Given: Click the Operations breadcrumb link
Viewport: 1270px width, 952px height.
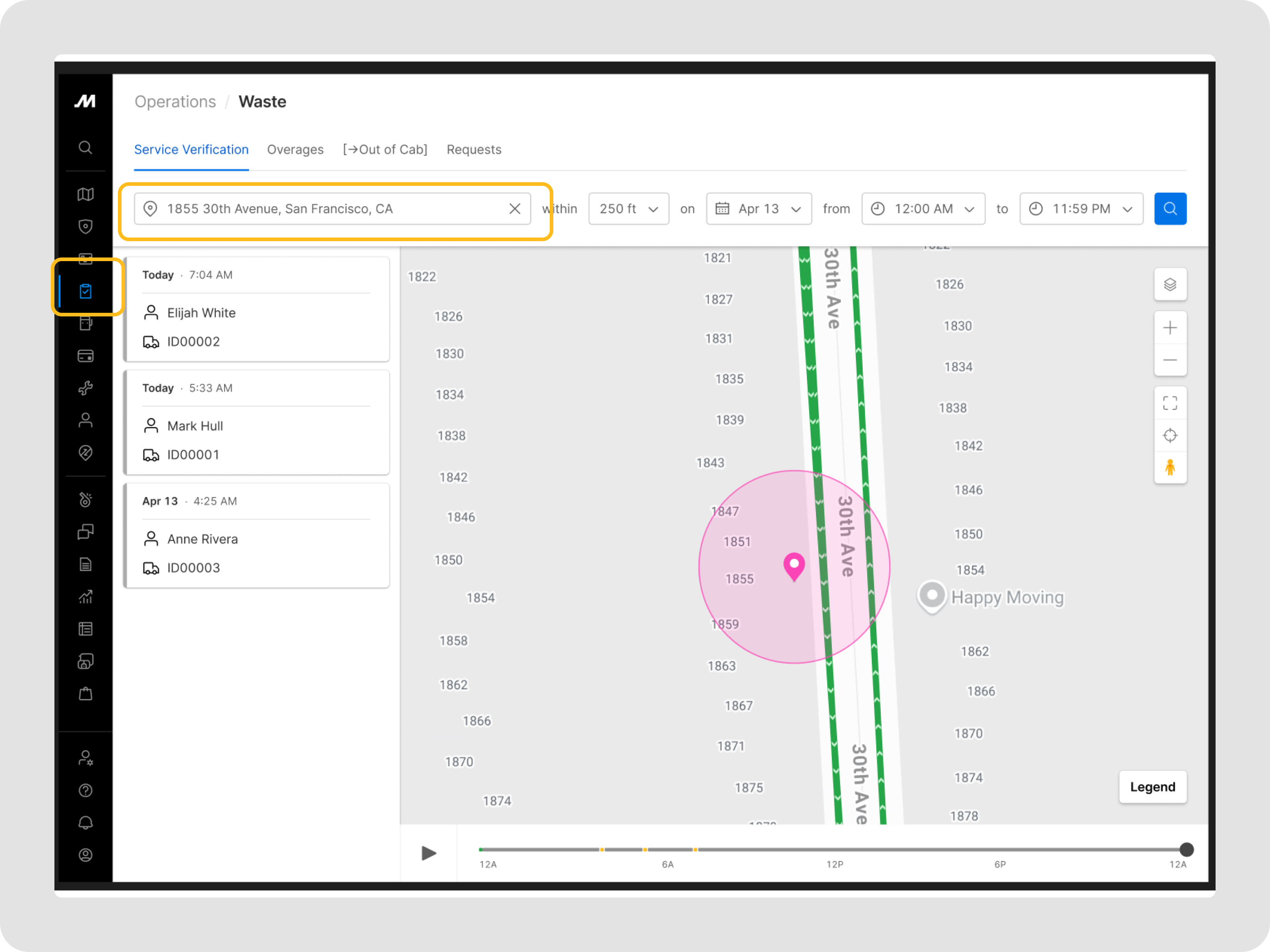Looking at the screenshot, I should 175,102.
